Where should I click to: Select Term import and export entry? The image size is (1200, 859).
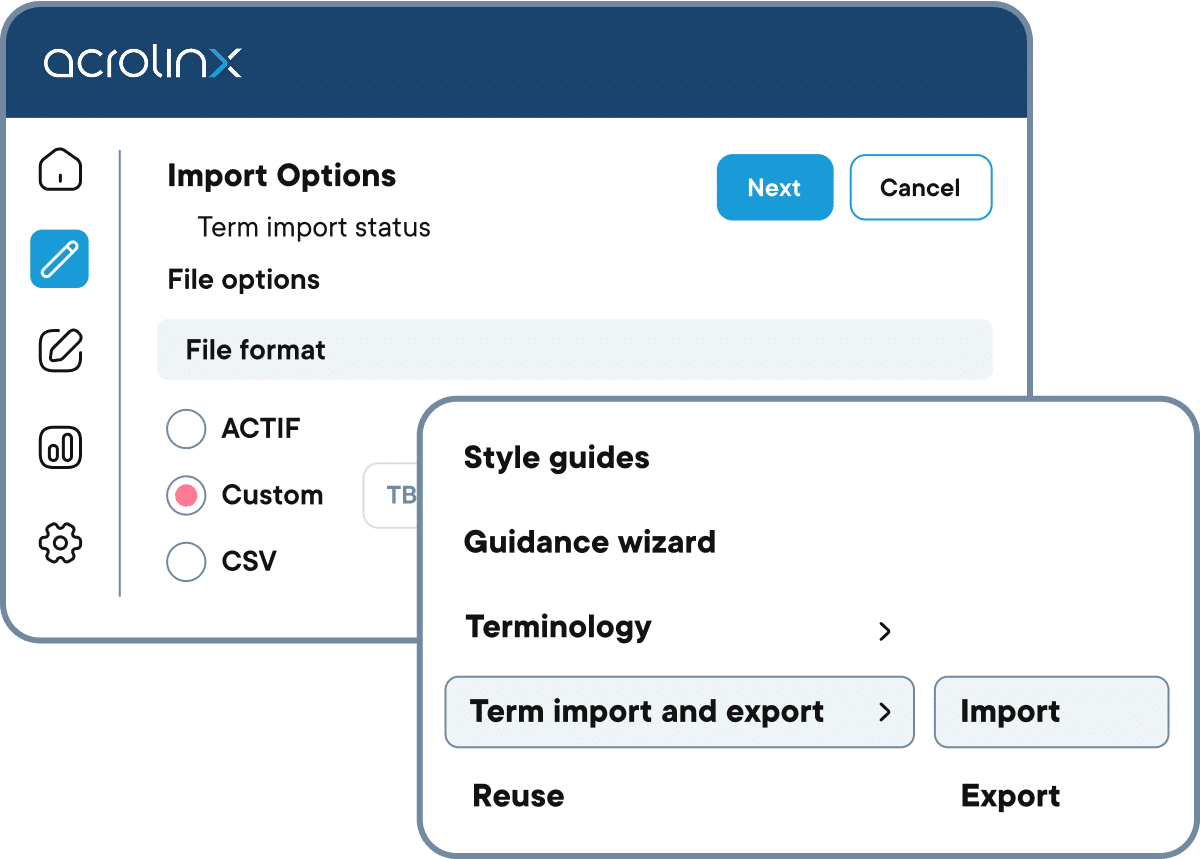(679, 712)
